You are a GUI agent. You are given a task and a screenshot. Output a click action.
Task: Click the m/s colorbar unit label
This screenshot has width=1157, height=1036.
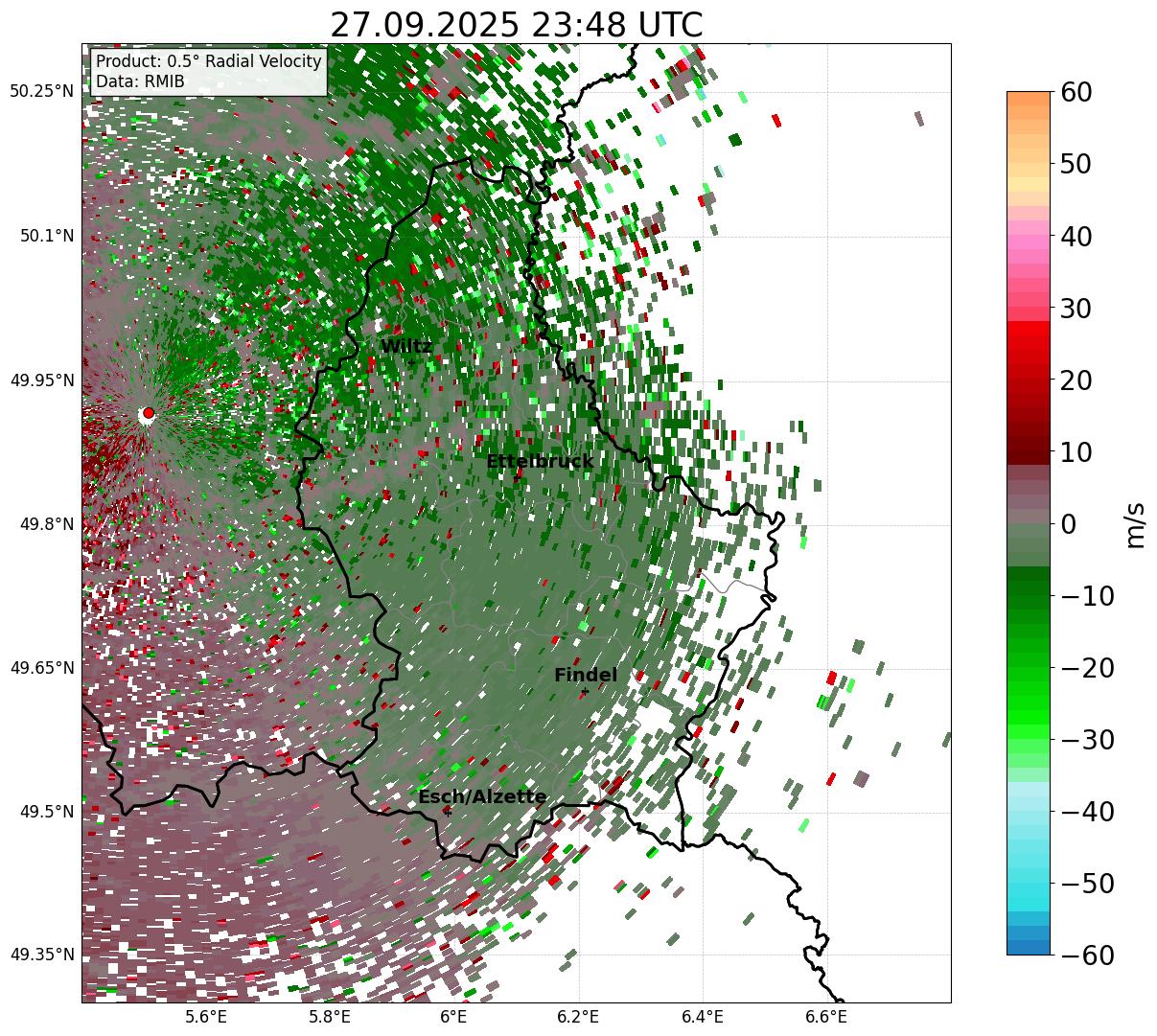click(1135, 524)
